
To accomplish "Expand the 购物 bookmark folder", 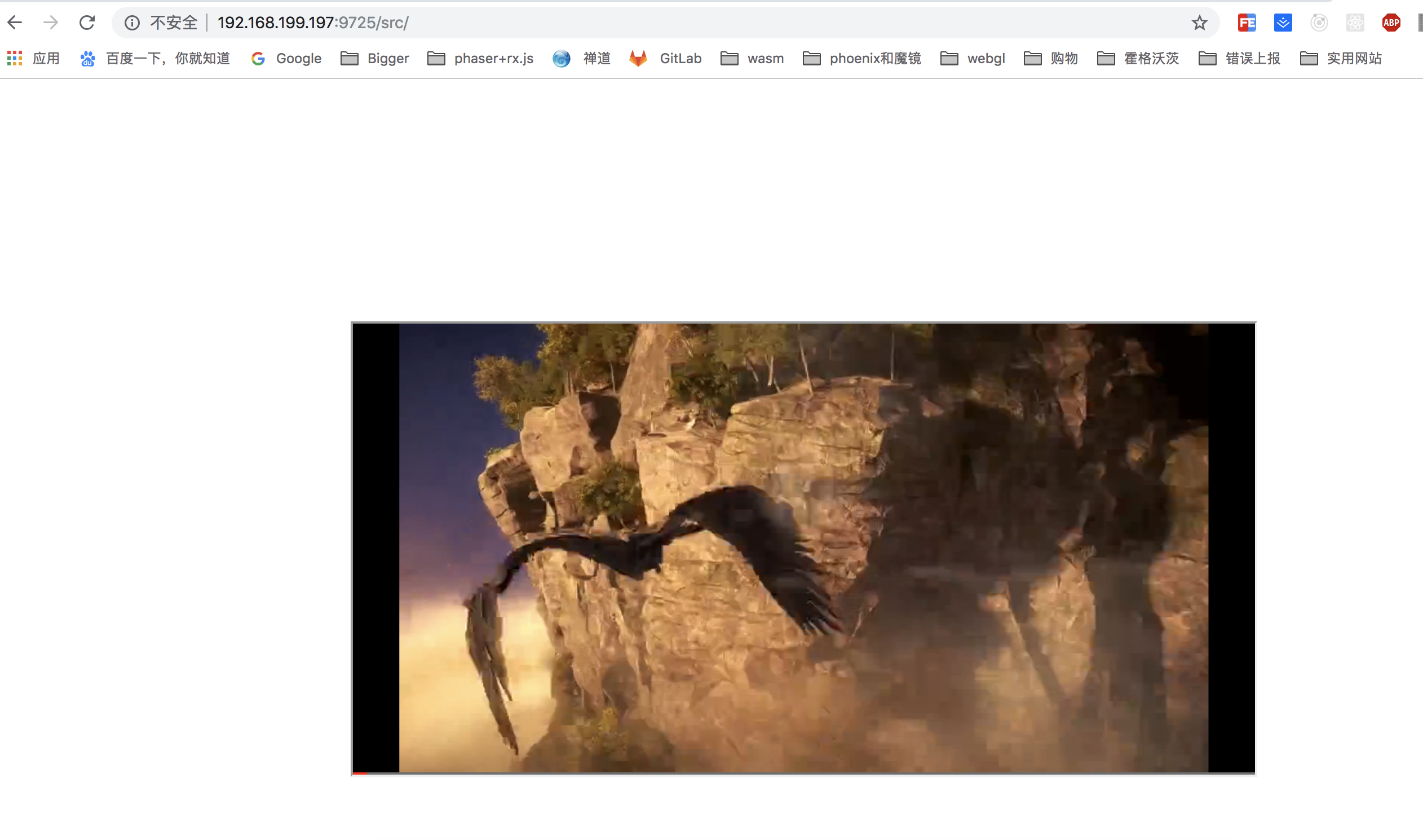I will (1050, 58).
